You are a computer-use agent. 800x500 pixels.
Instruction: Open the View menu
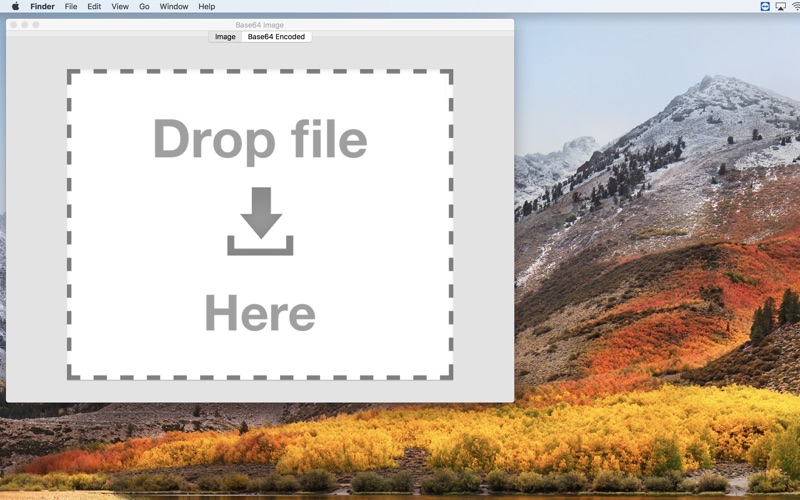[120, 7]
